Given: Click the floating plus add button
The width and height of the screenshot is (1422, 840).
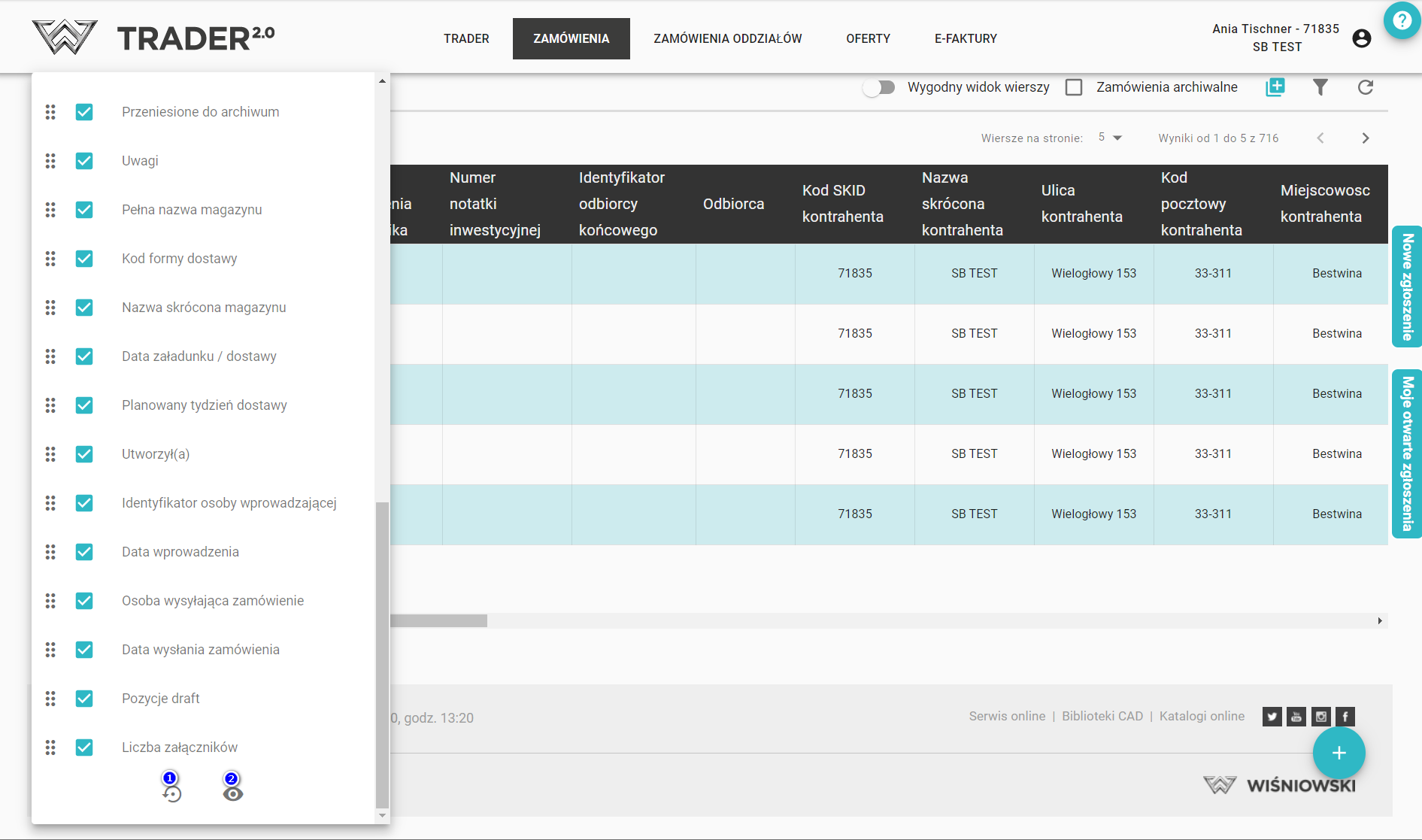Looking at the screenshot, I should click(1339, 753).
